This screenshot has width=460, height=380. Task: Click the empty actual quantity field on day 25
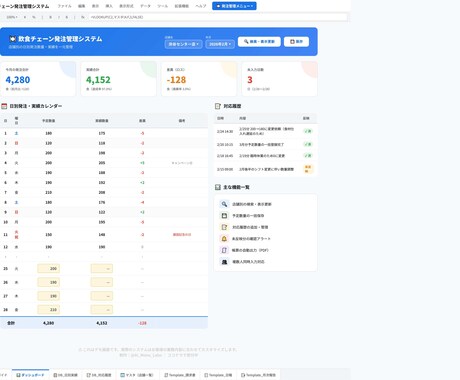click(102, 269)
